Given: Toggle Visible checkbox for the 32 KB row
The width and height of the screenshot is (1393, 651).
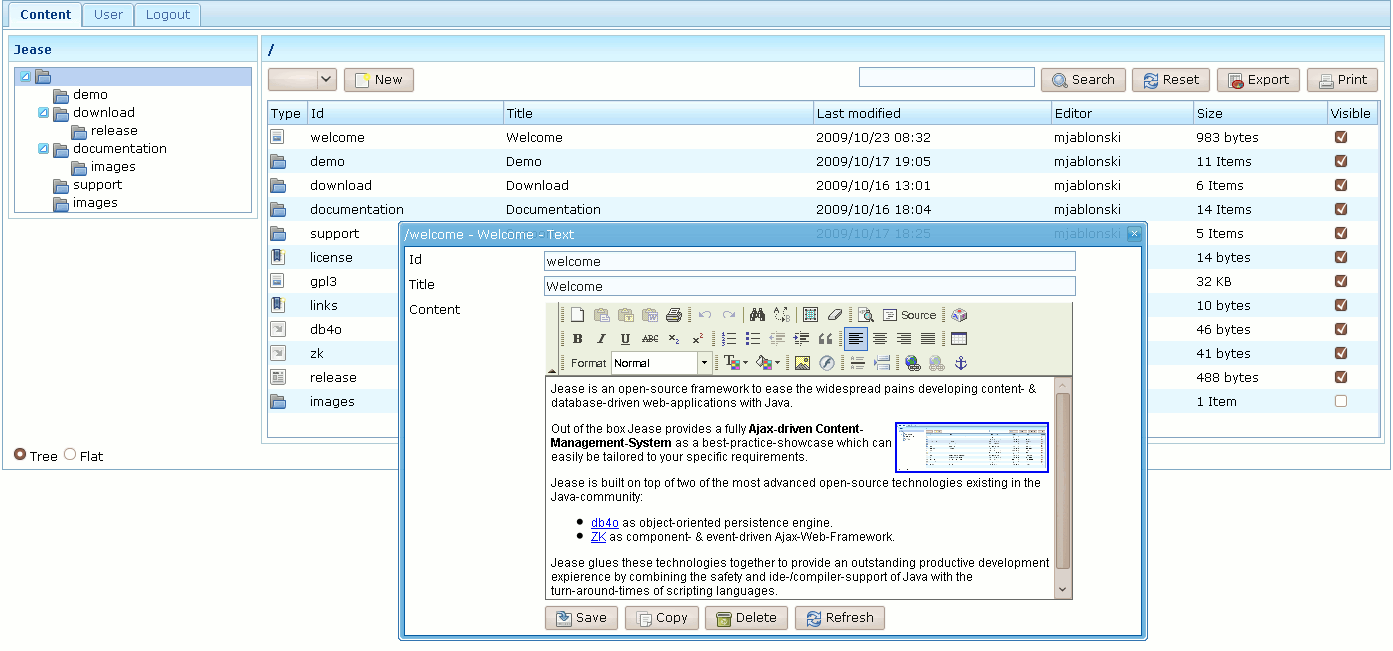Looking at the screenshot, I should pyautogui.click(x=1341, y=281).
